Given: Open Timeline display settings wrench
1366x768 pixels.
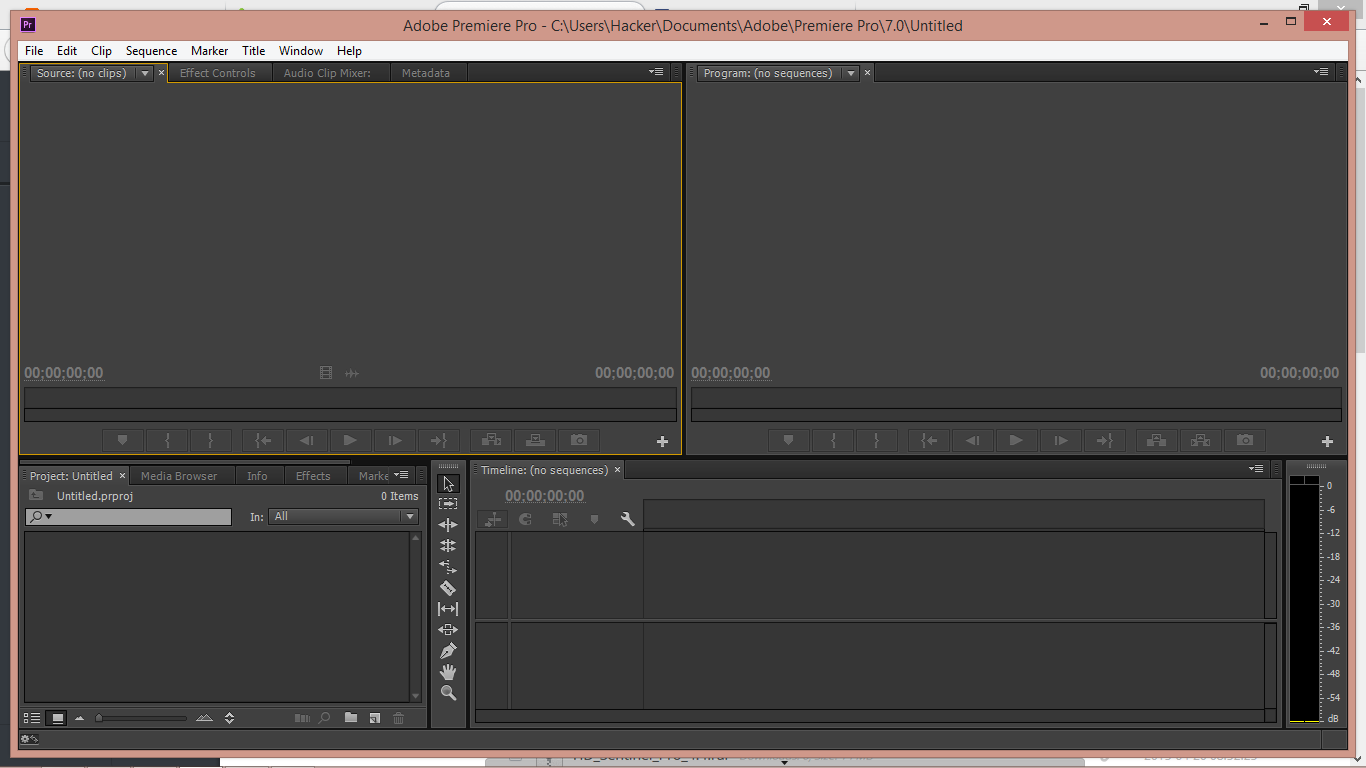Looking at the screenshot, I should point(628,519).
